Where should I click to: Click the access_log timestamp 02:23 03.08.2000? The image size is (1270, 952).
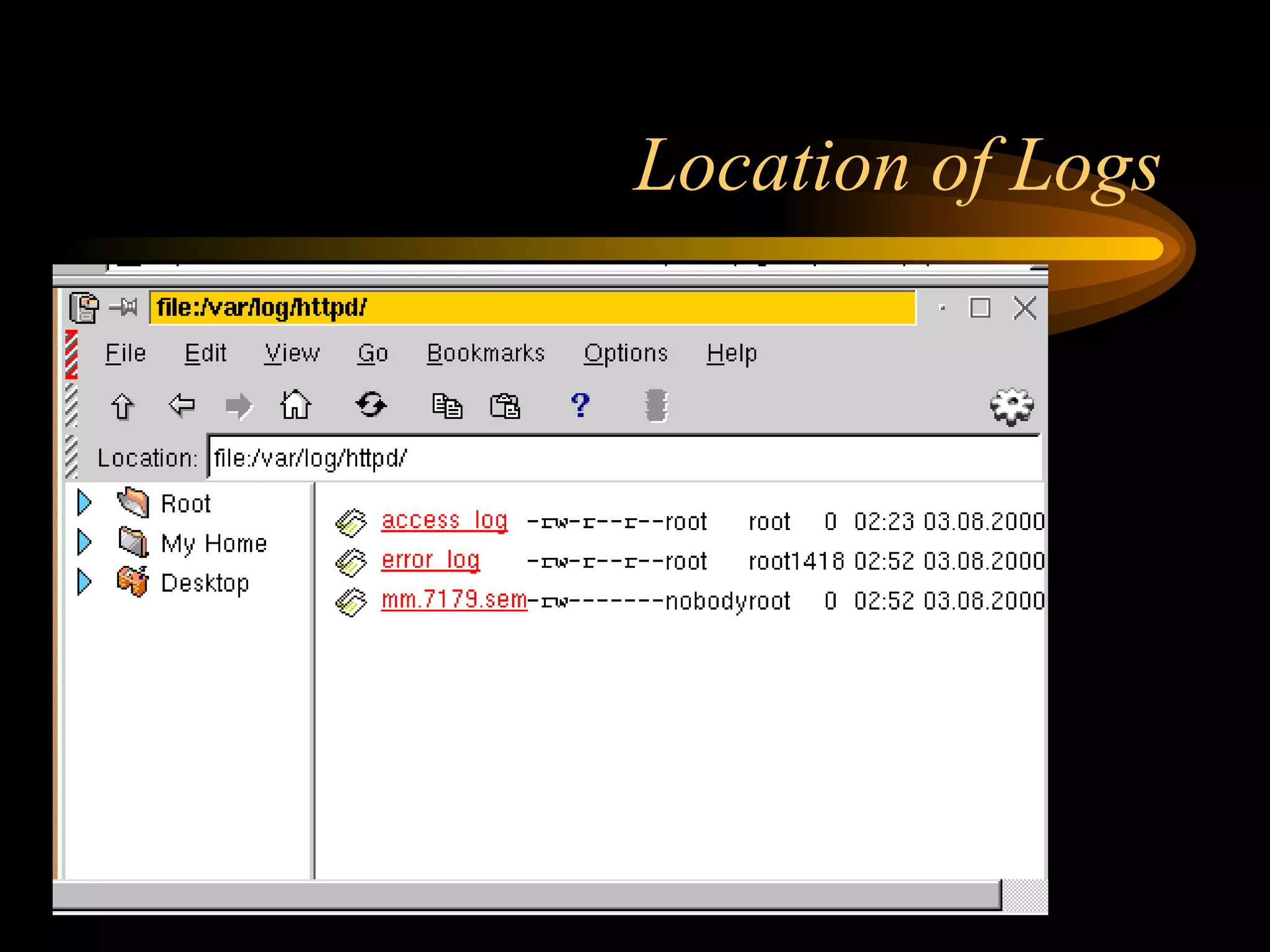click(x=949, y=522)
